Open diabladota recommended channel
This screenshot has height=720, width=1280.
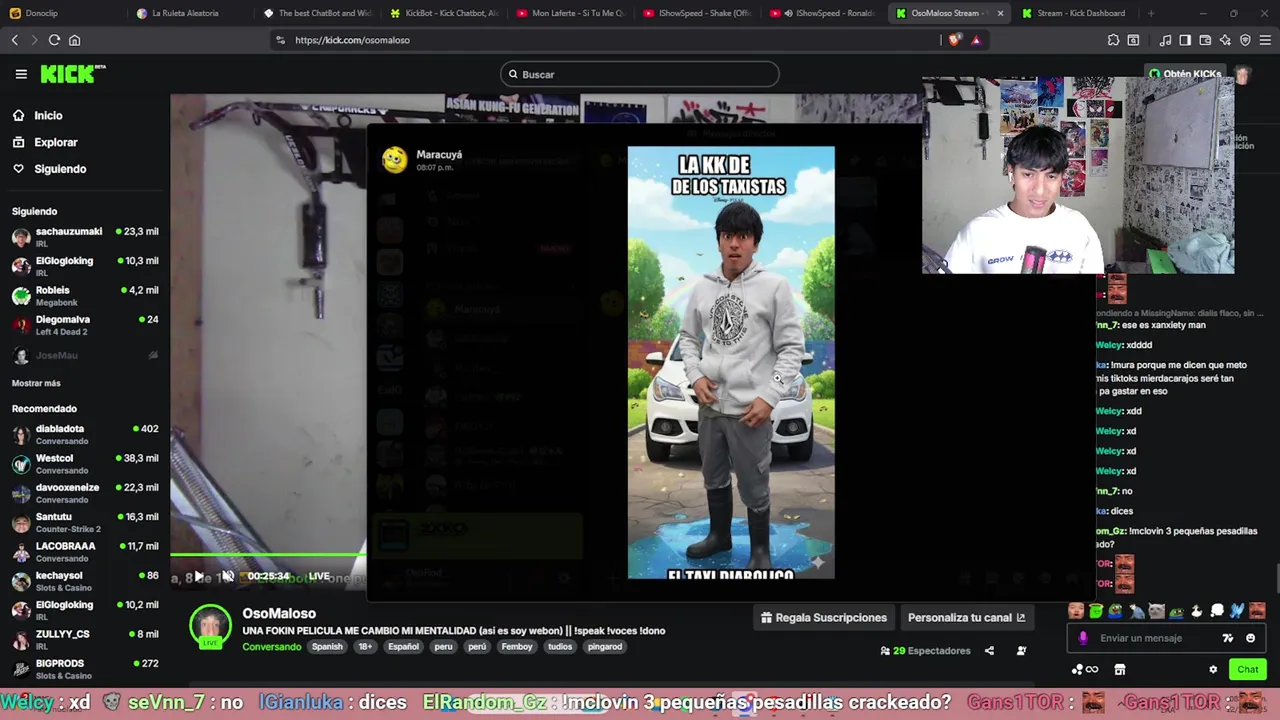(x=84, y=434)
